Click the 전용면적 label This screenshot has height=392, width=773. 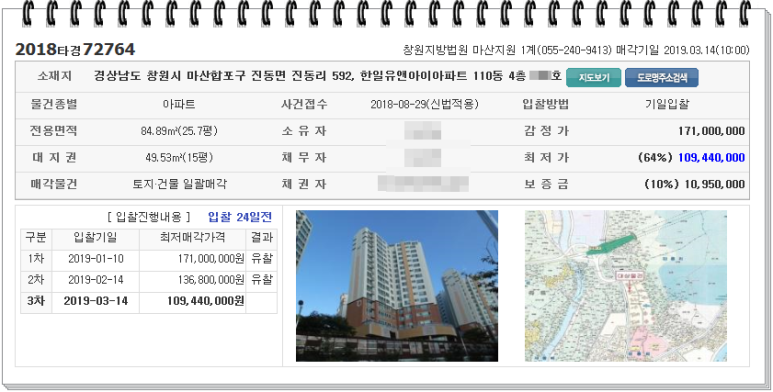[54, 131]
